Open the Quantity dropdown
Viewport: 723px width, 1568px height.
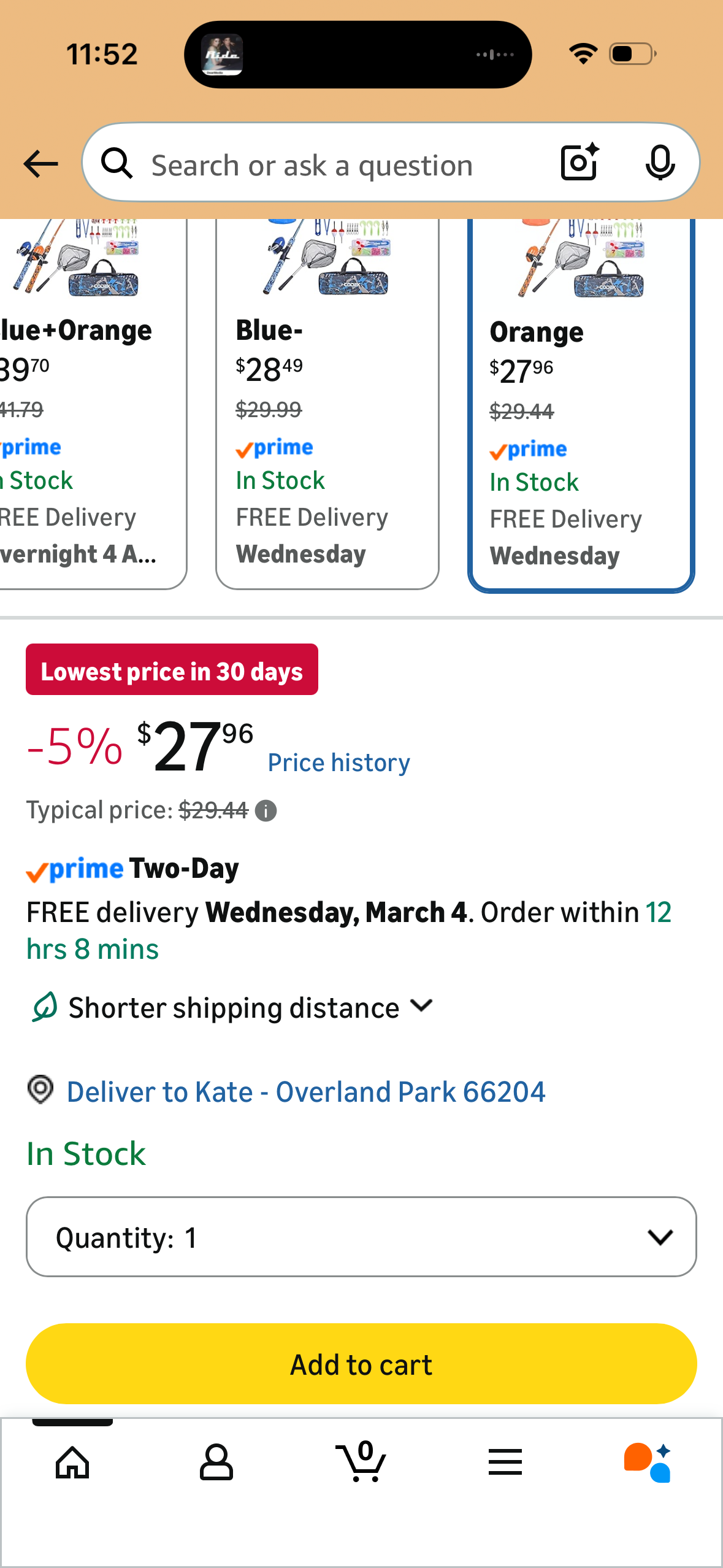pyautogui.click(x=361, y=1237)
